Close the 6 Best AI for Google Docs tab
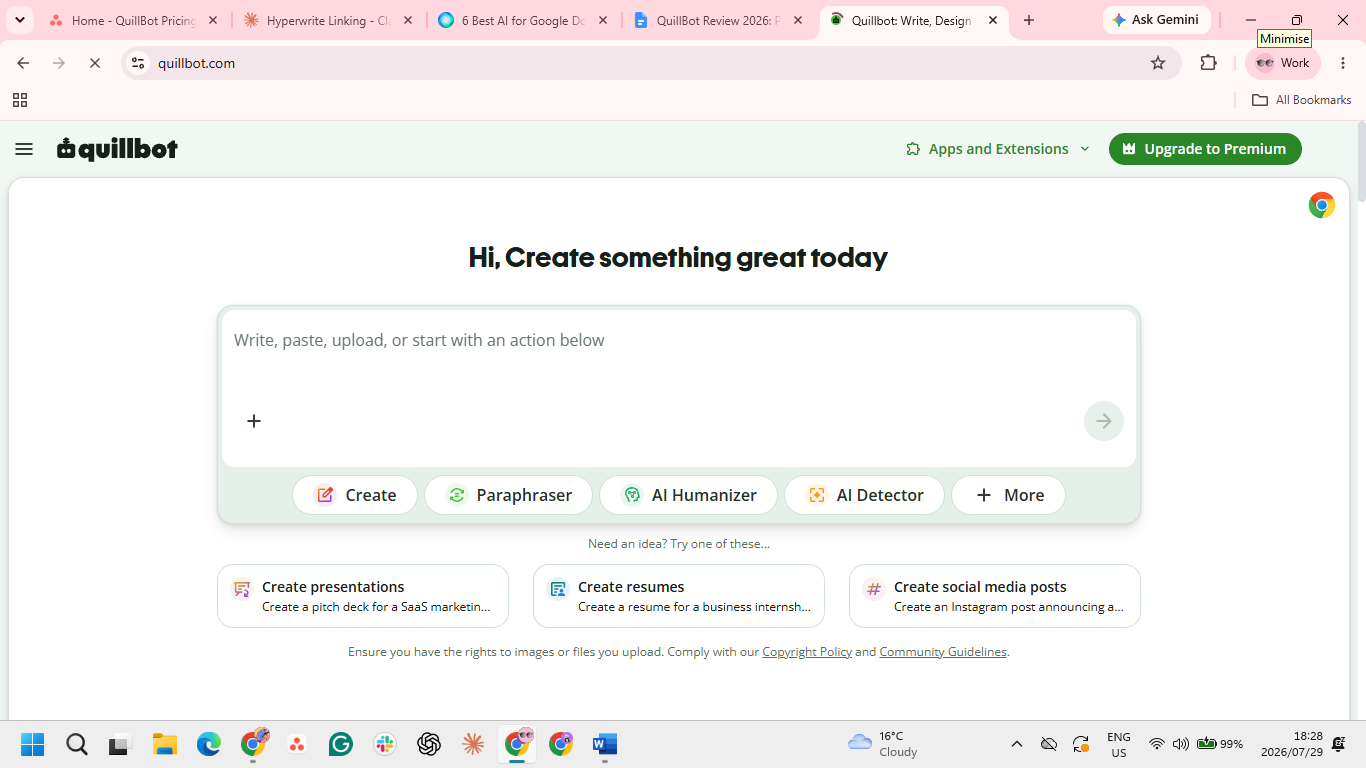Screen dimensions: 1366x768 602,20
